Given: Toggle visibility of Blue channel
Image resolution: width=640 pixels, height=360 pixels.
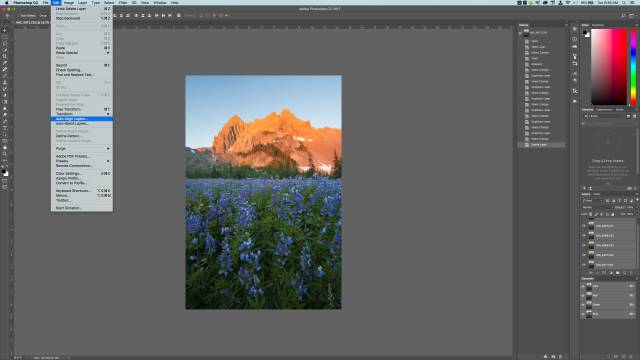Looking at the screenshot, I should tap(583, 314).
